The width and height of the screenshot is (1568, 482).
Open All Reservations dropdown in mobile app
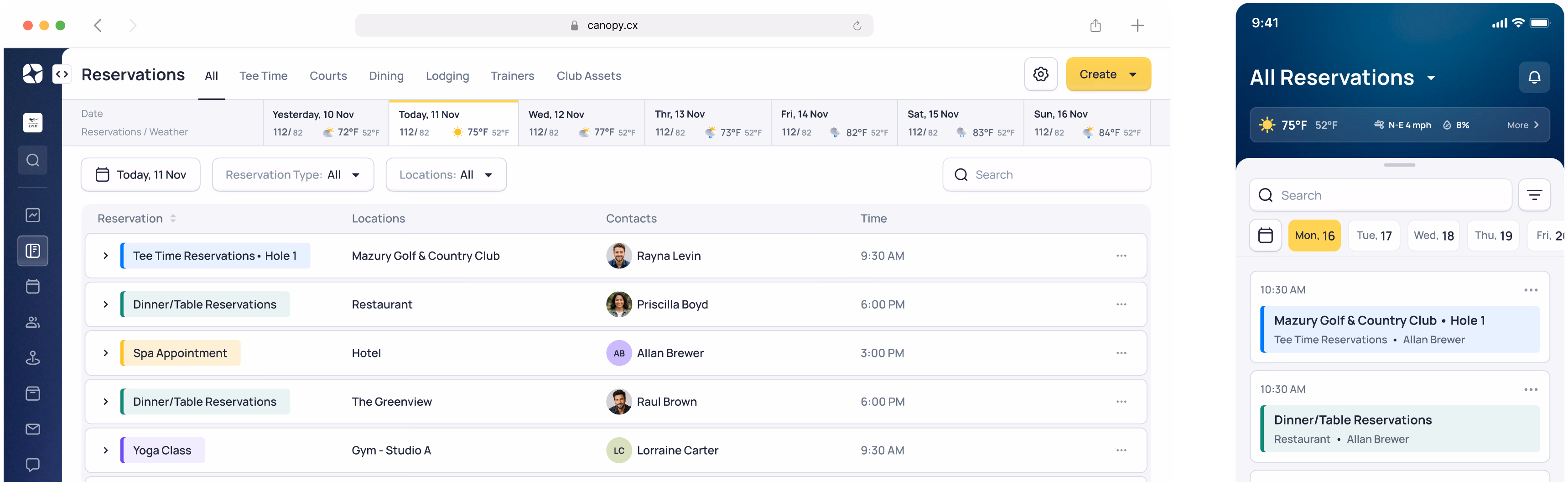tap(1343, 78)
